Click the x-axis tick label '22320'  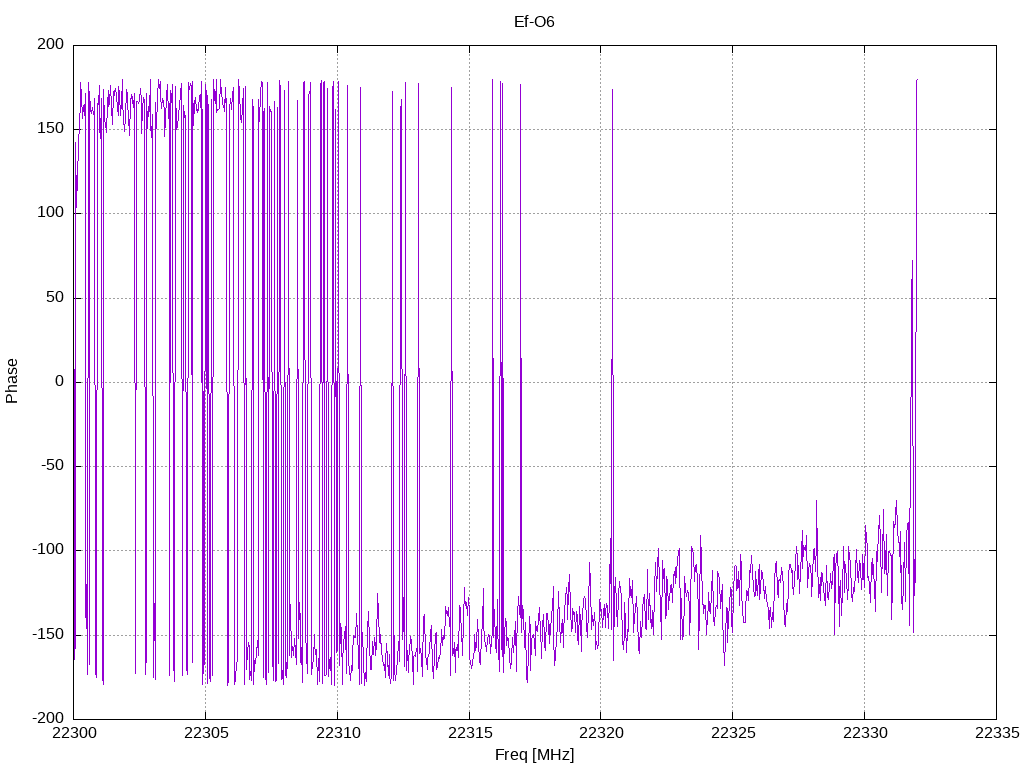pos(601,733)
